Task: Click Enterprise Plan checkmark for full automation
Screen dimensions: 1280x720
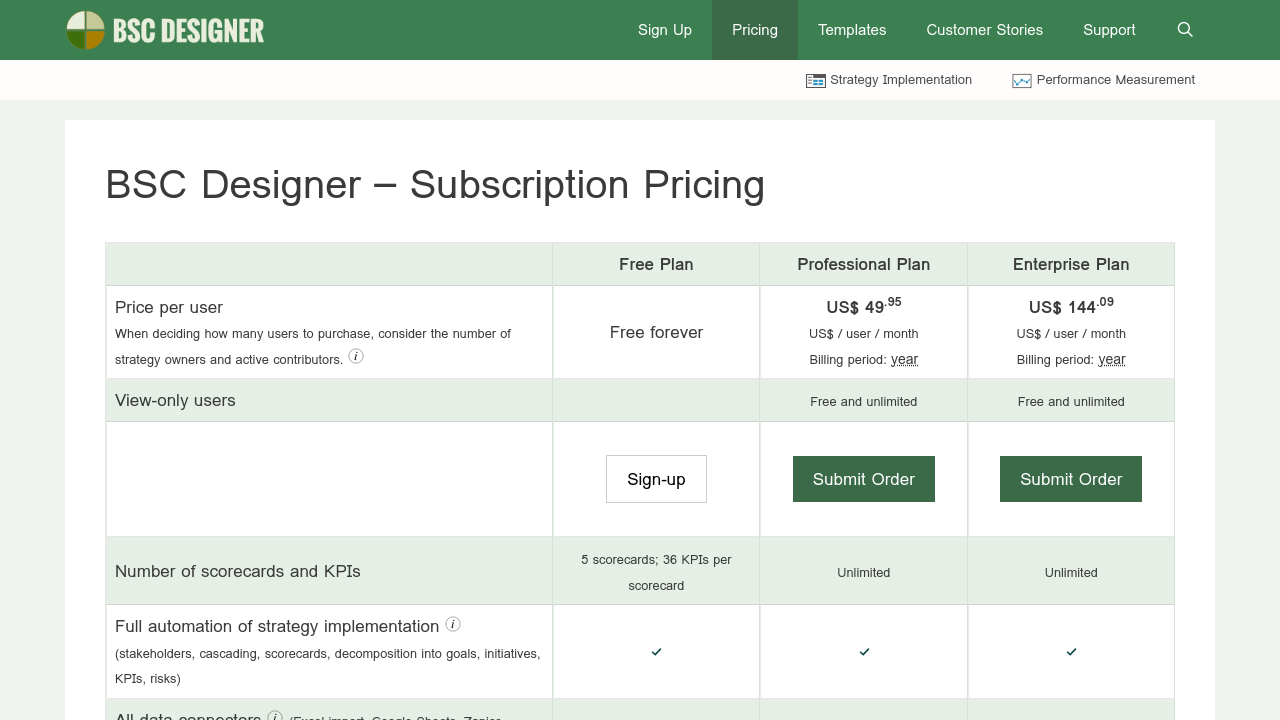Action: (1071, 652)
